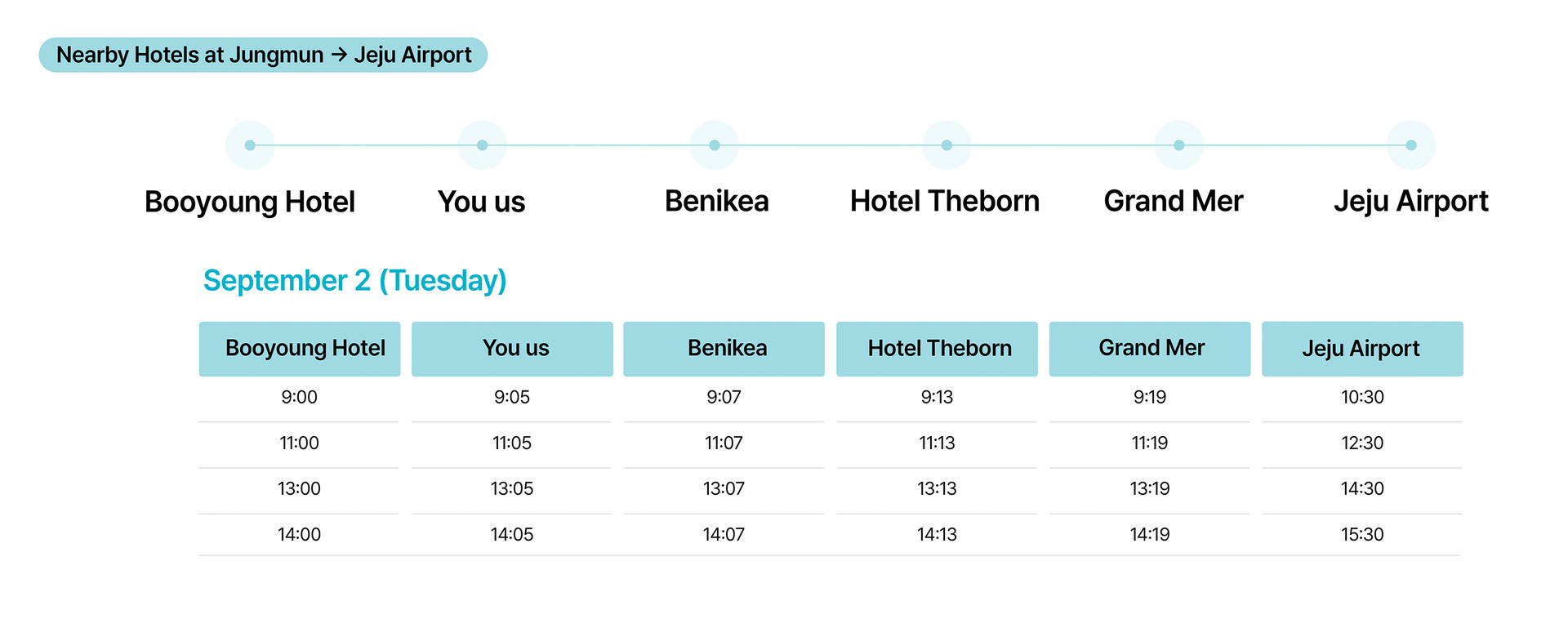Select the Booyoung Hotel column header
The image size is (1568, 628).
coord(300,349)
